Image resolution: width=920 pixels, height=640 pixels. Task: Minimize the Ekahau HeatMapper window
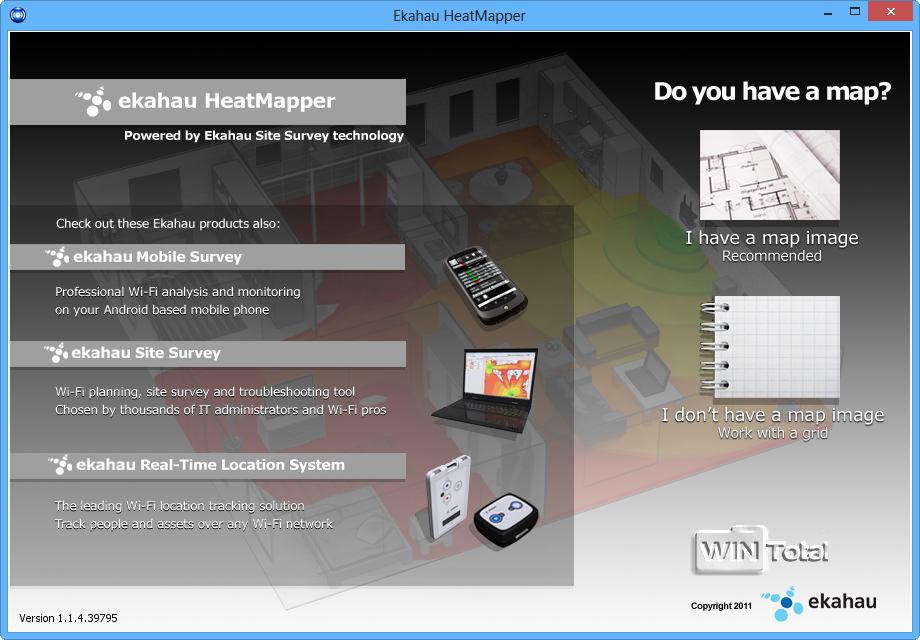pyautogui.click(x=828, y=12)
